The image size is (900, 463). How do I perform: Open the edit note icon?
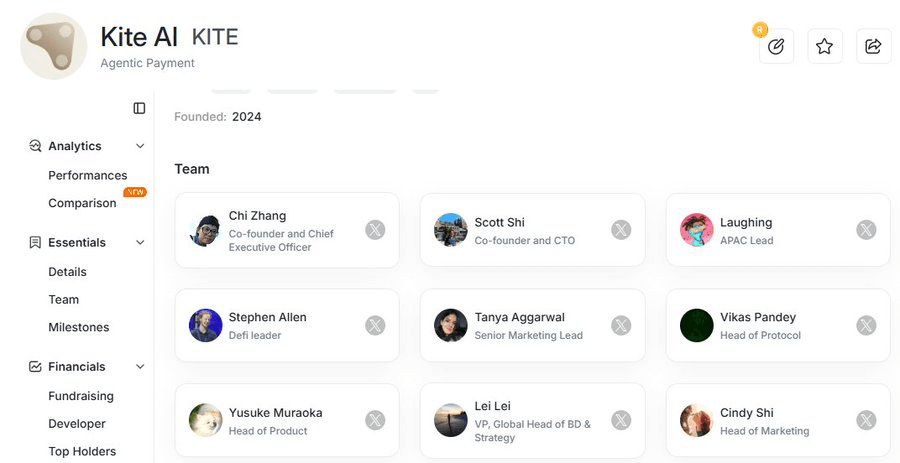pyautogui.click(x=776, y=46)
